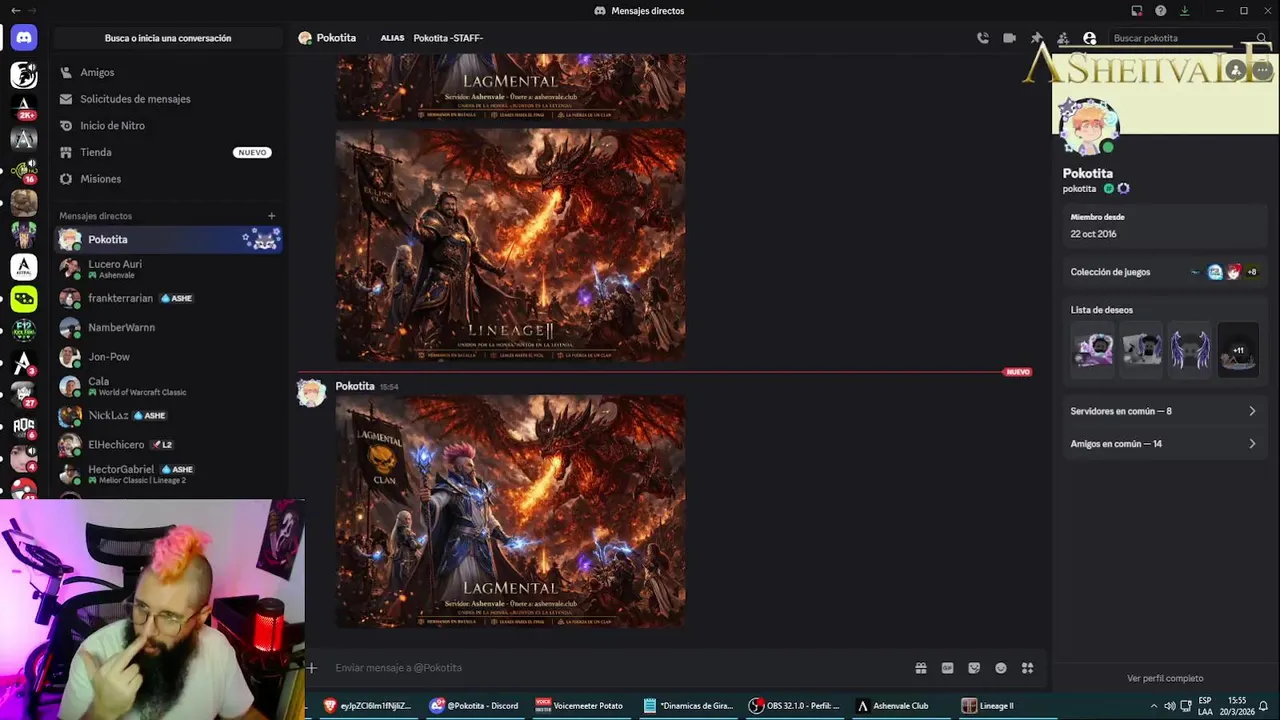This screenshot has height=720, width=1280.
Task: Open the GIF picker
Action: pos(947,668)
